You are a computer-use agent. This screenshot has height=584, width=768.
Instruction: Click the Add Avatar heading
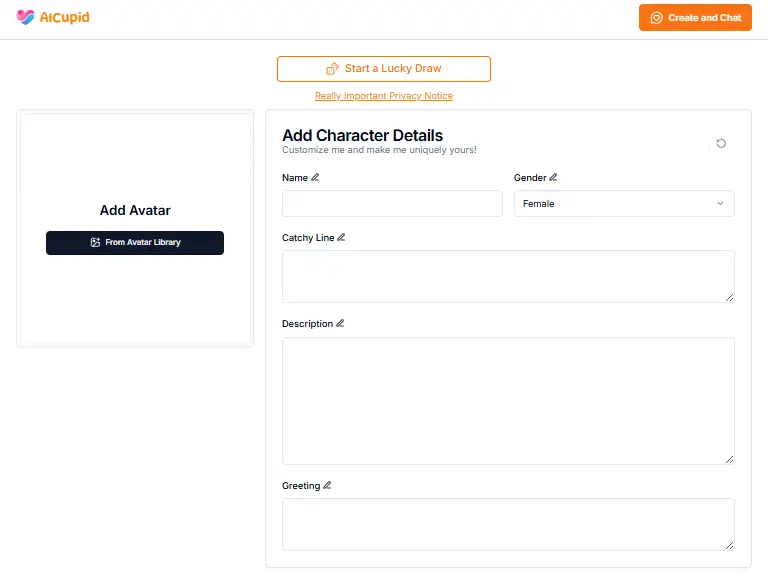135,211
